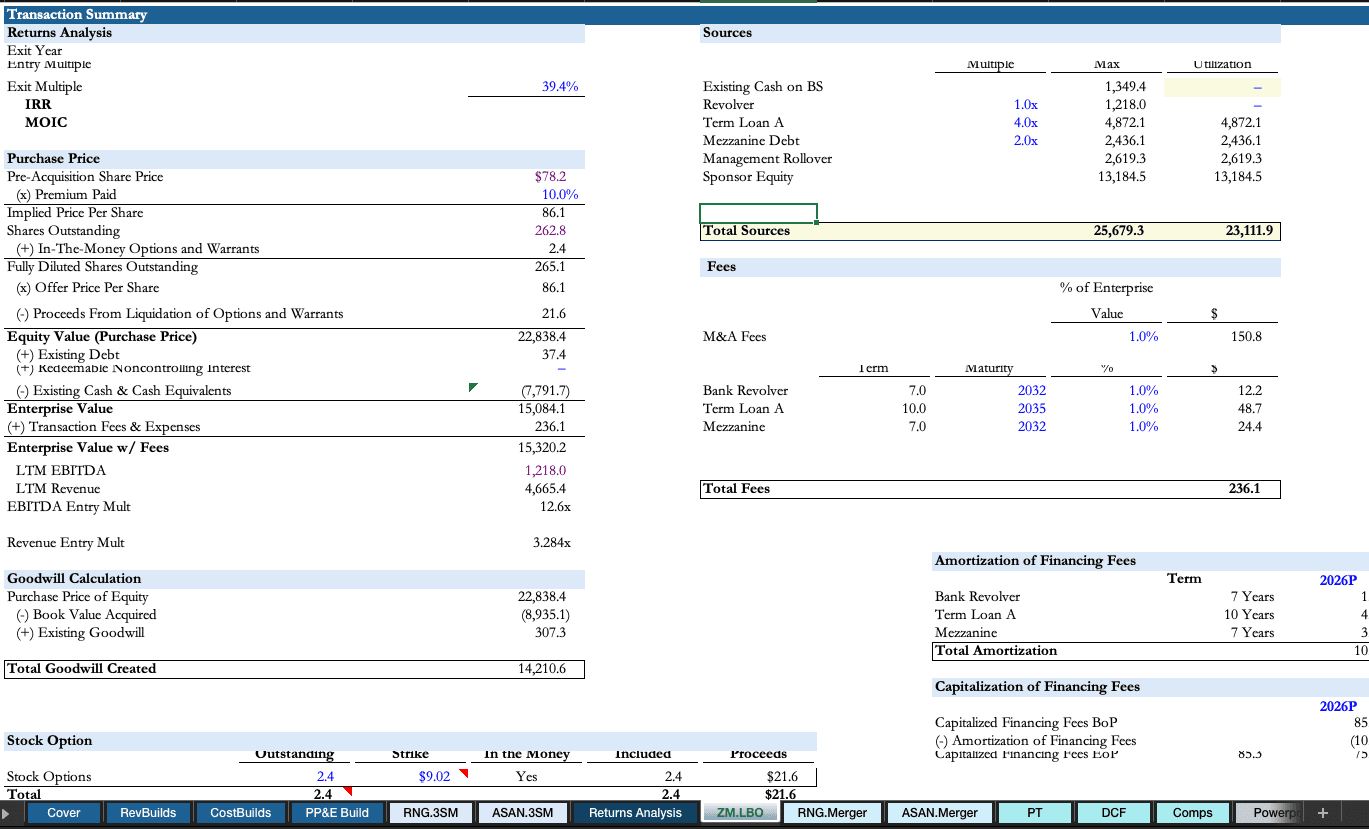
Task: Select the PP&E Build sheet tab
Action: 337,813
